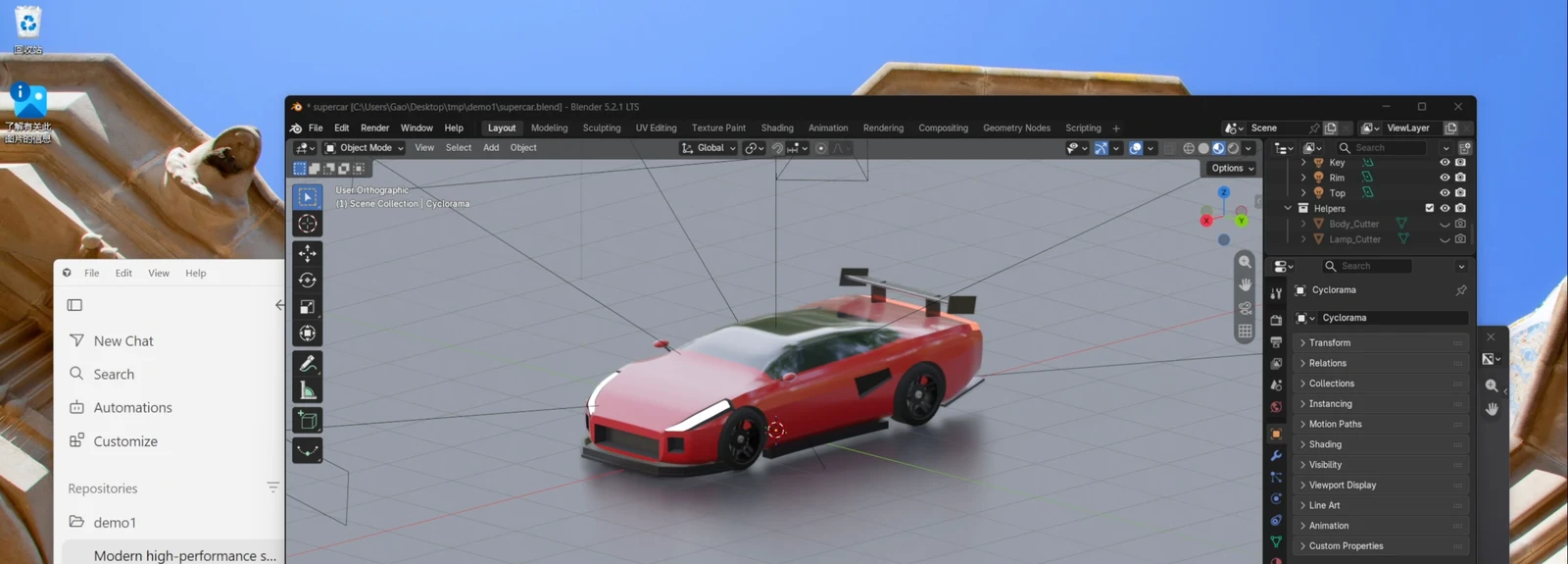
Task: Open Global transform orientation dropdown
Action: (709, 148)
